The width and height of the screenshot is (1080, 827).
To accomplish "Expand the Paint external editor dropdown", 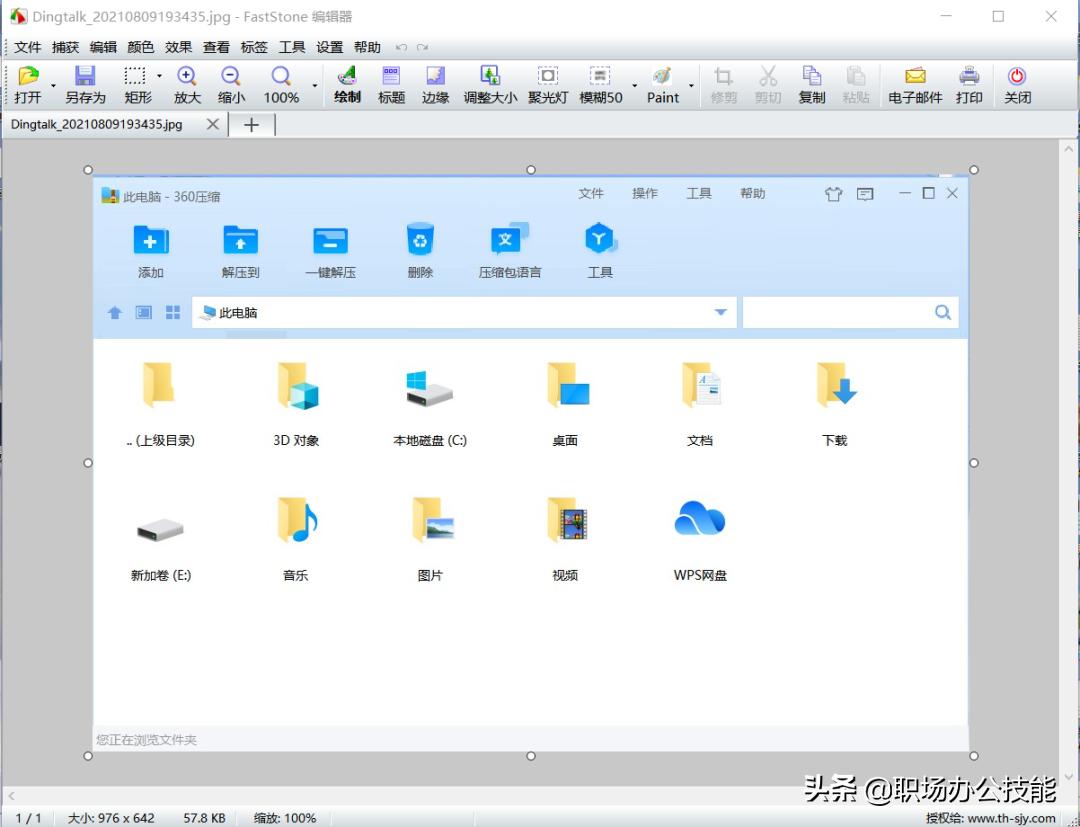I will tap(691, 86).
